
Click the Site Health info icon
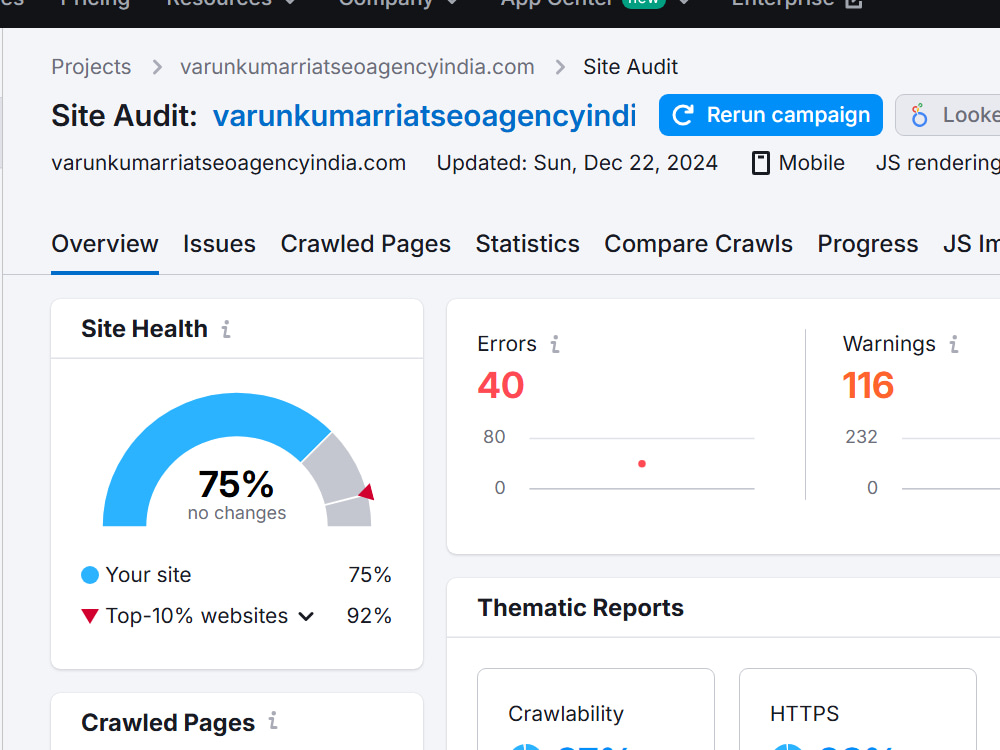point(226,329)
